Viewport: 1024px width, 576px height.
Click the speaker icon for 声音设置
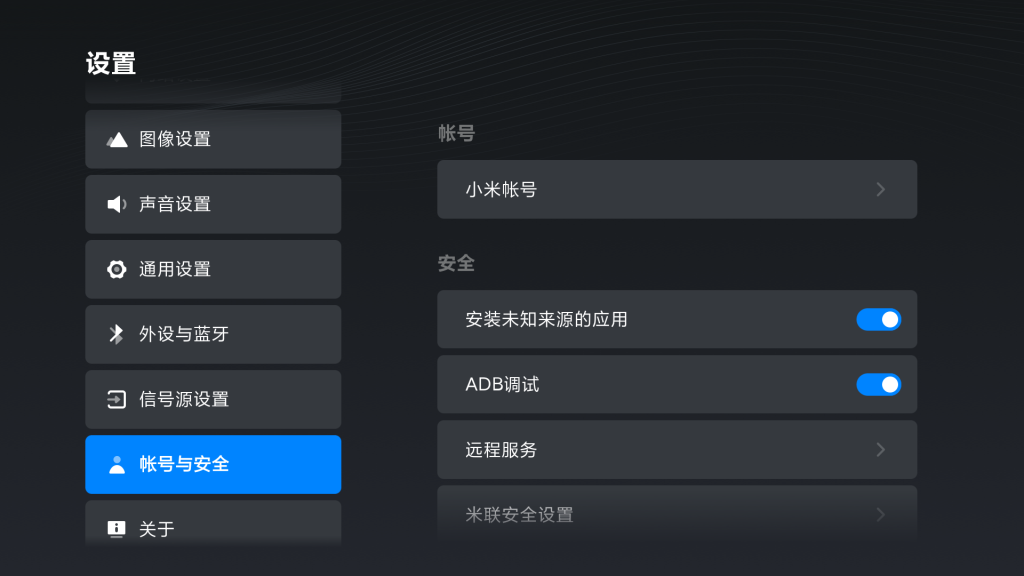click(117, 204)
